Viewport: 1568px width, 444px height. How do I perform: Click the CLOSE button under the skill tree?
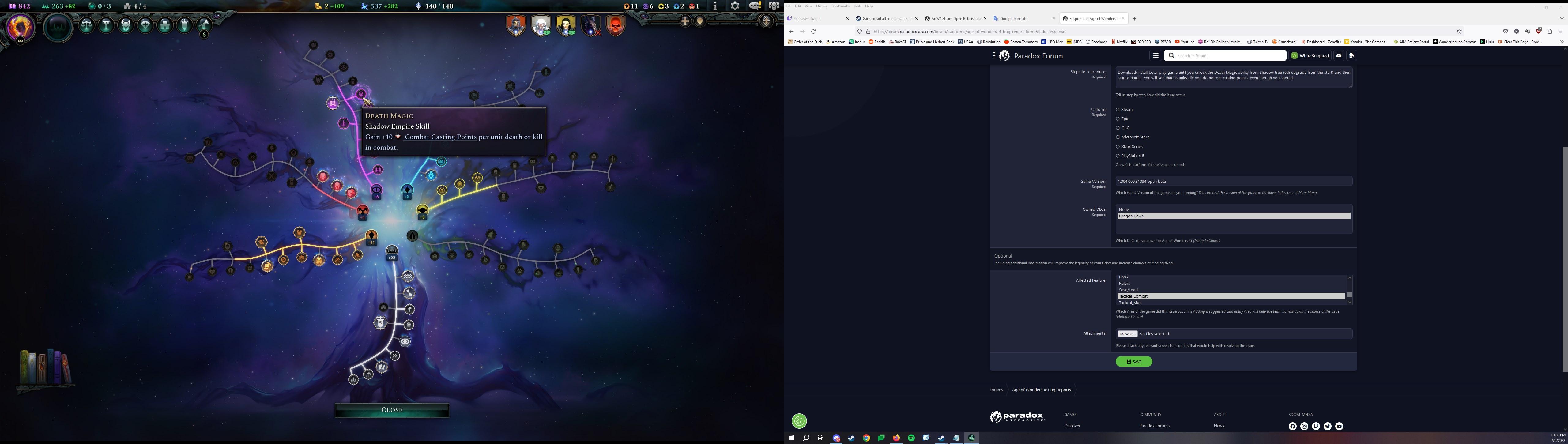(392, 410)
